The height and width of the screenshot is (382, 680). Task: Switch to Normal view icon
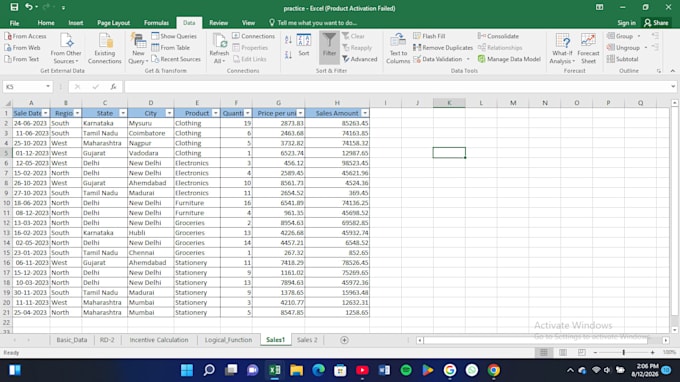[x=543, y=353]
